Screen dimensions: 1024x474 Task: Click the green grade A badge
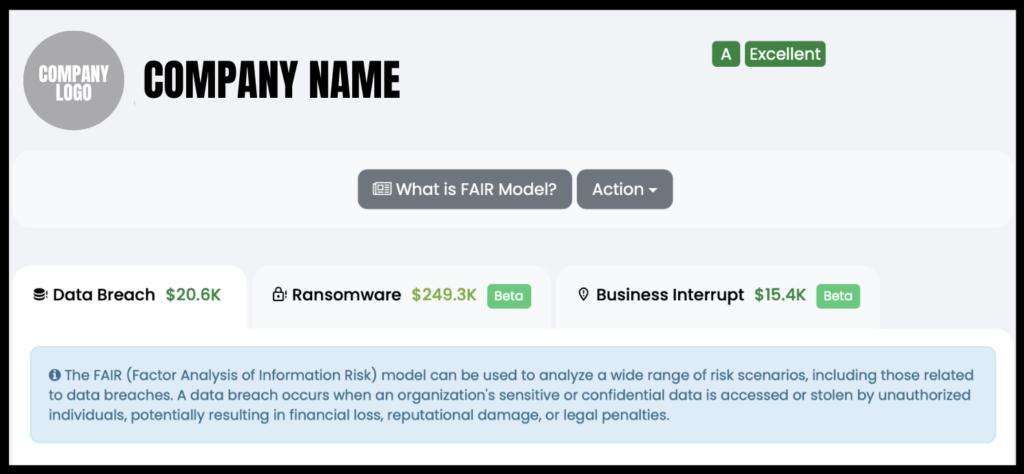click(x=725, y=54)
